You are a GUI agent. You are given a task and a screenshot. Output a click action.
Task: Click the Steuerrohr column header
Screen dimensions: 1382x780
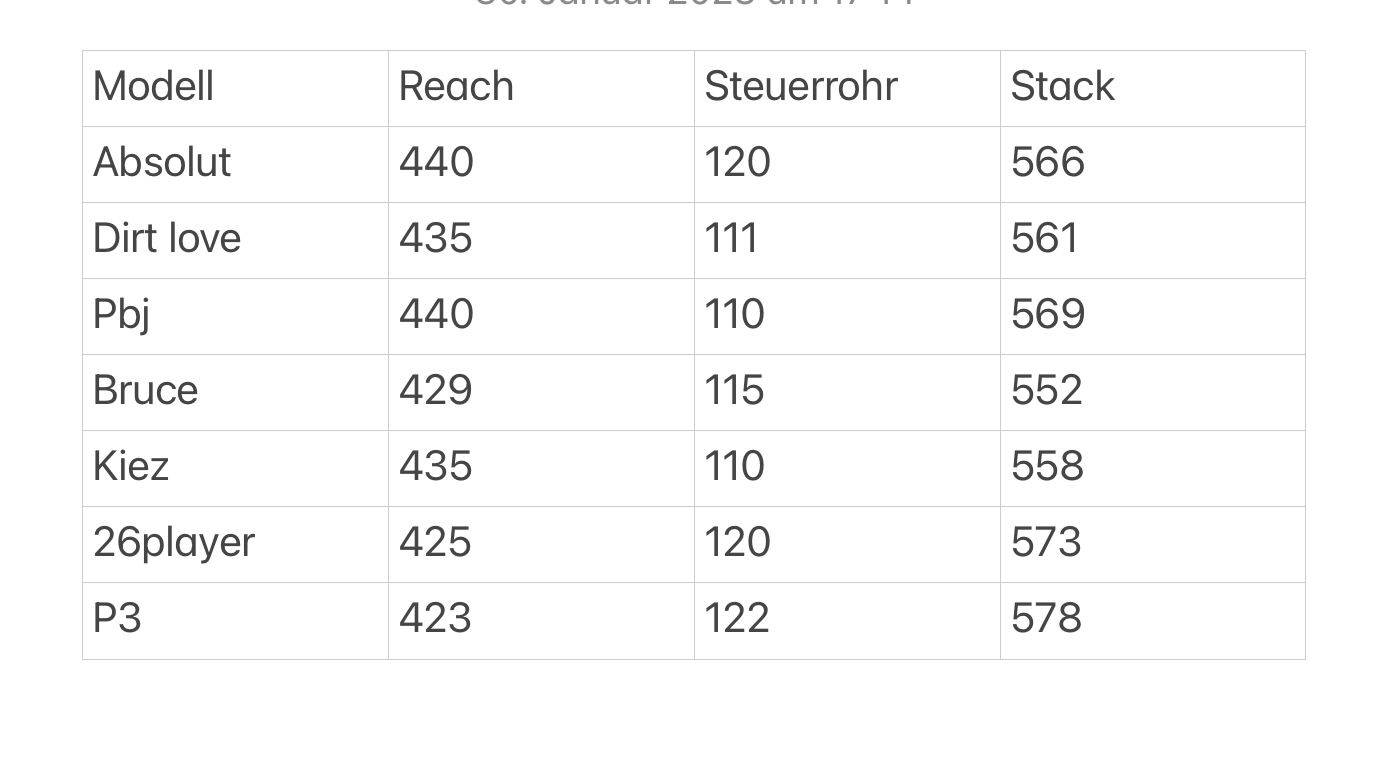pos(801,87)
